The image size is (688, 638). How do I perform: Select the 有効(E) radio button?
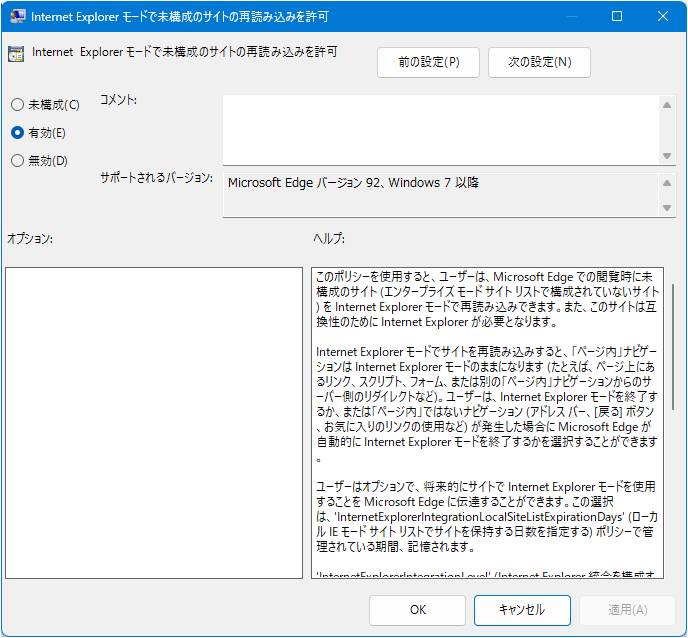pyautogui.click(x=17, y=132)
